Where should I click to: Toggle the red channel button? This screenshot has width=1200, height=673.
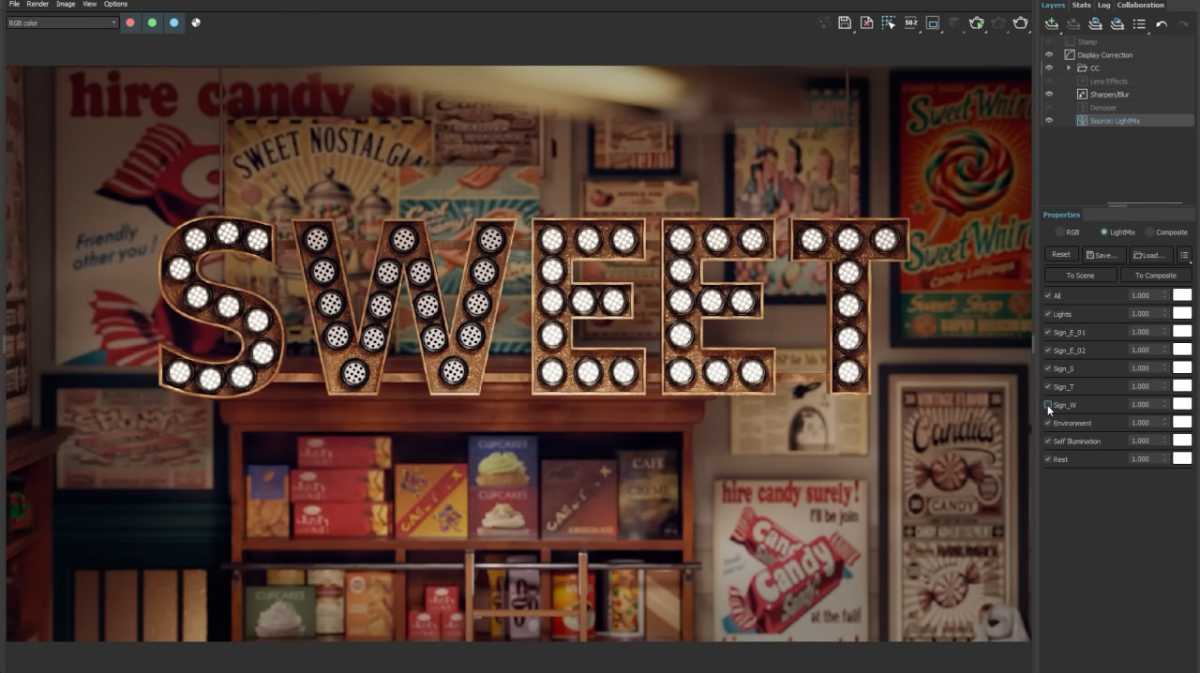coord(130,22)
